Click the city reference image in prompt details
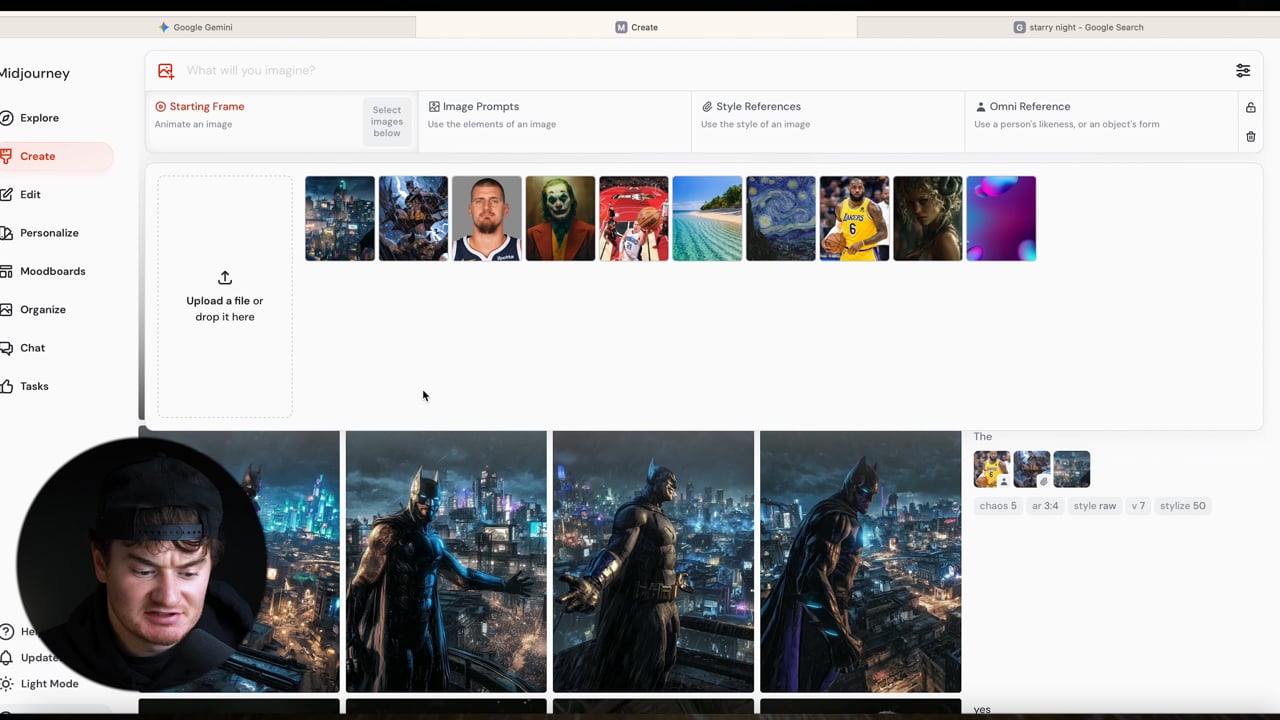Image resolution: width=1280 pixels, height=720 pixels. [x=1072, y=469]
